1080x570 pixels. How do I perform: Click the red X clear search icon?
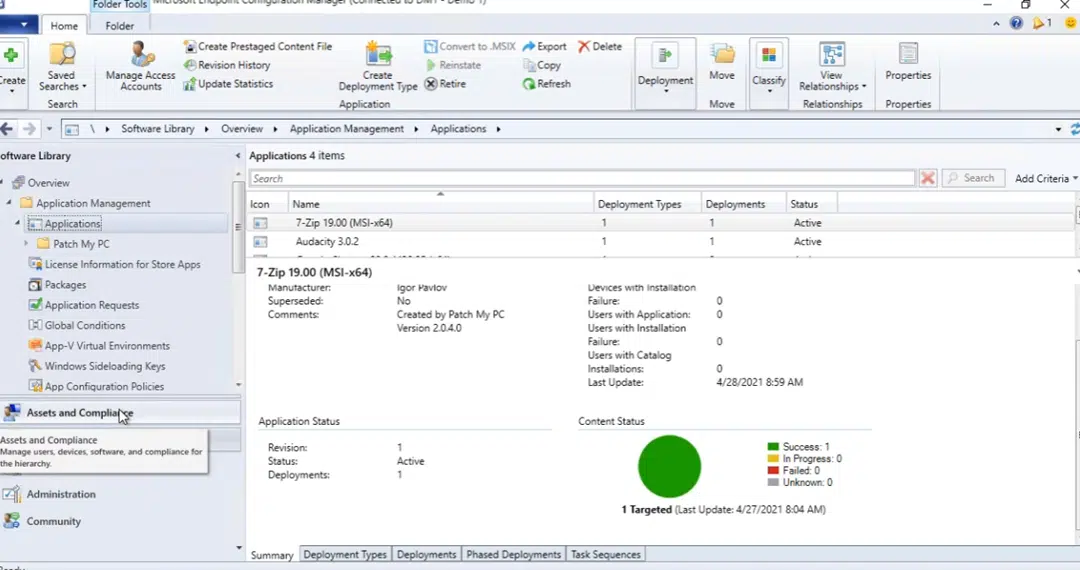[x=928, y=178]
